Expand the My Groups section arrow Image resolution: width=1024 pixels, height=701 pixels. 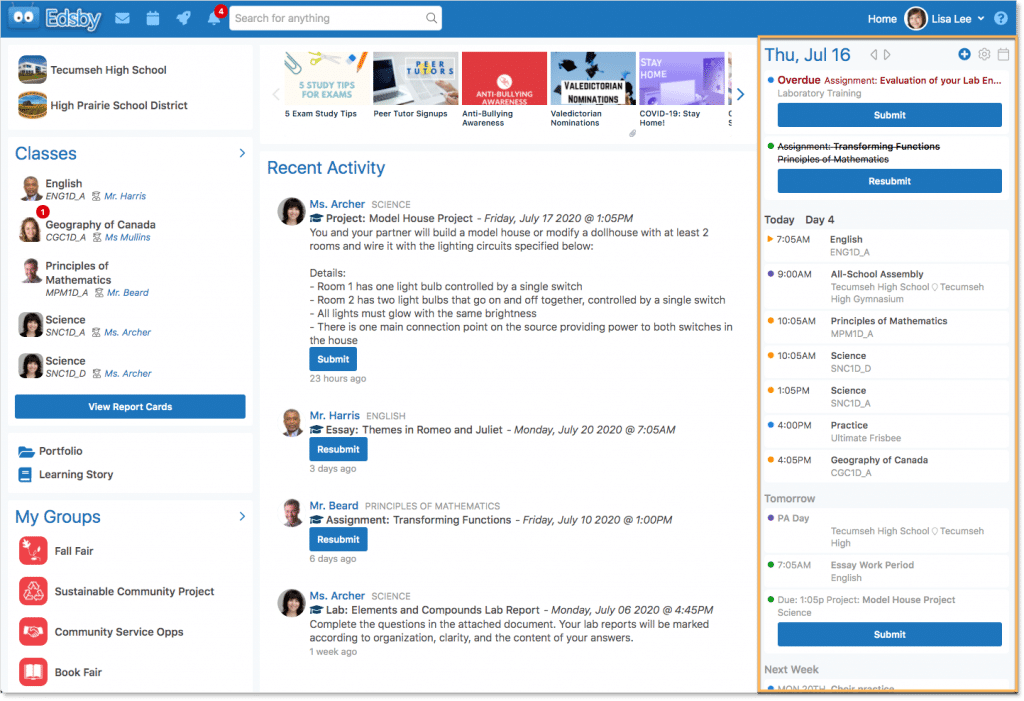pos(242,516)
